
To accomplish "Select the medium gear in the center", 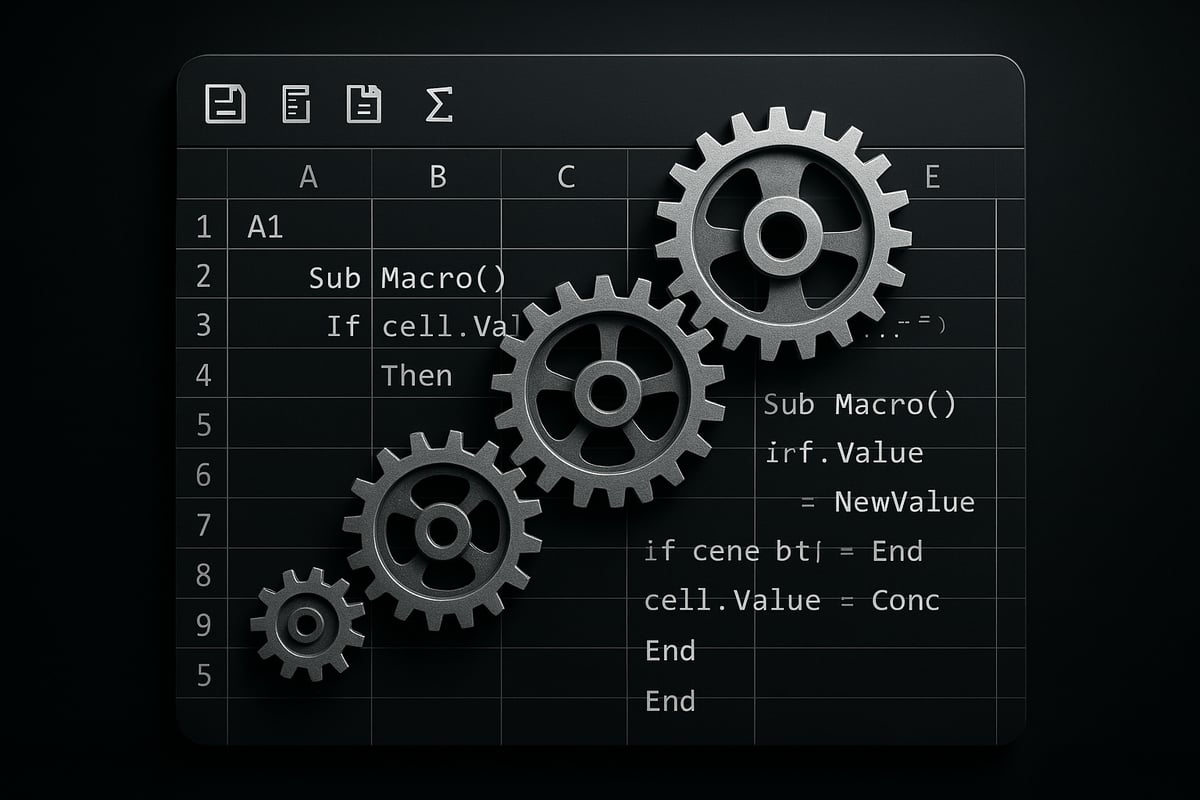I will point(600,390).
